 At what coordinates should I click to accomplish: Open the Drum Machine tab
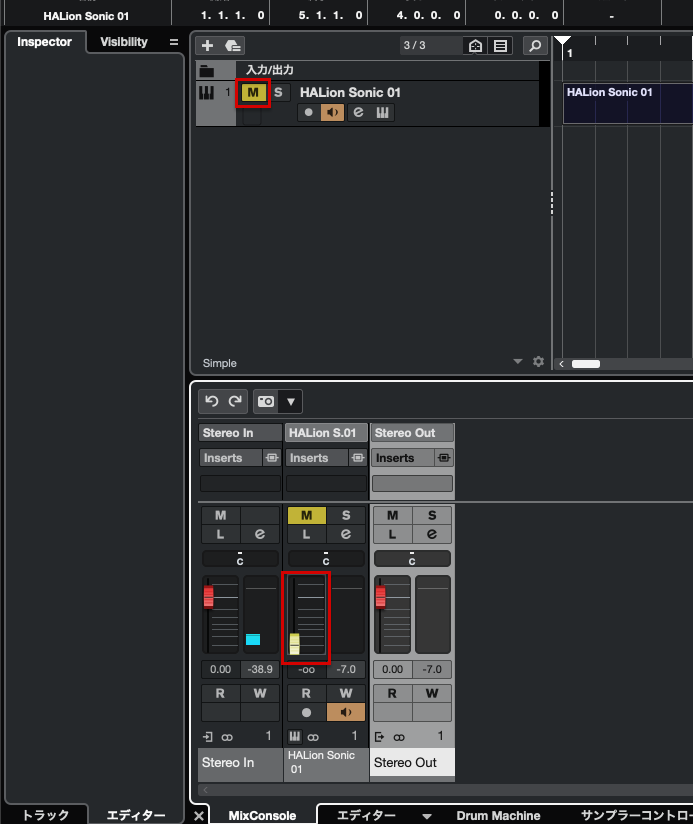tap(498, 816)
